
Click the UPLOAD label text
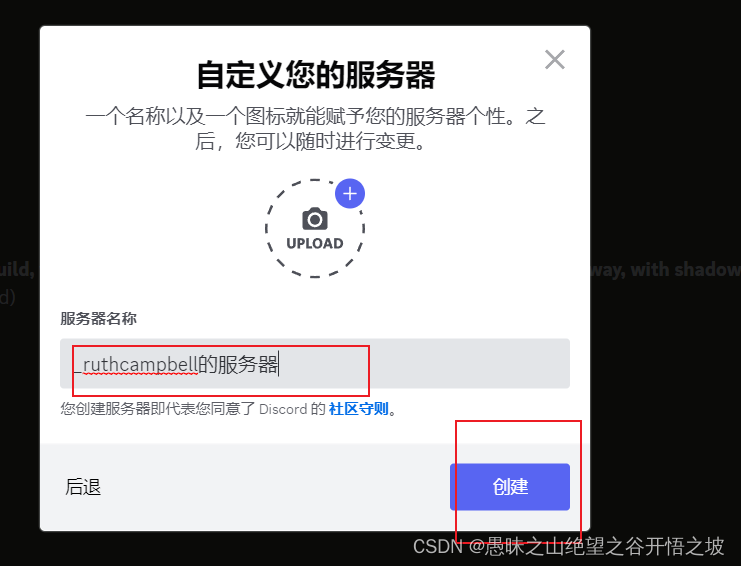pyautogui.click(x=315, y=243)
